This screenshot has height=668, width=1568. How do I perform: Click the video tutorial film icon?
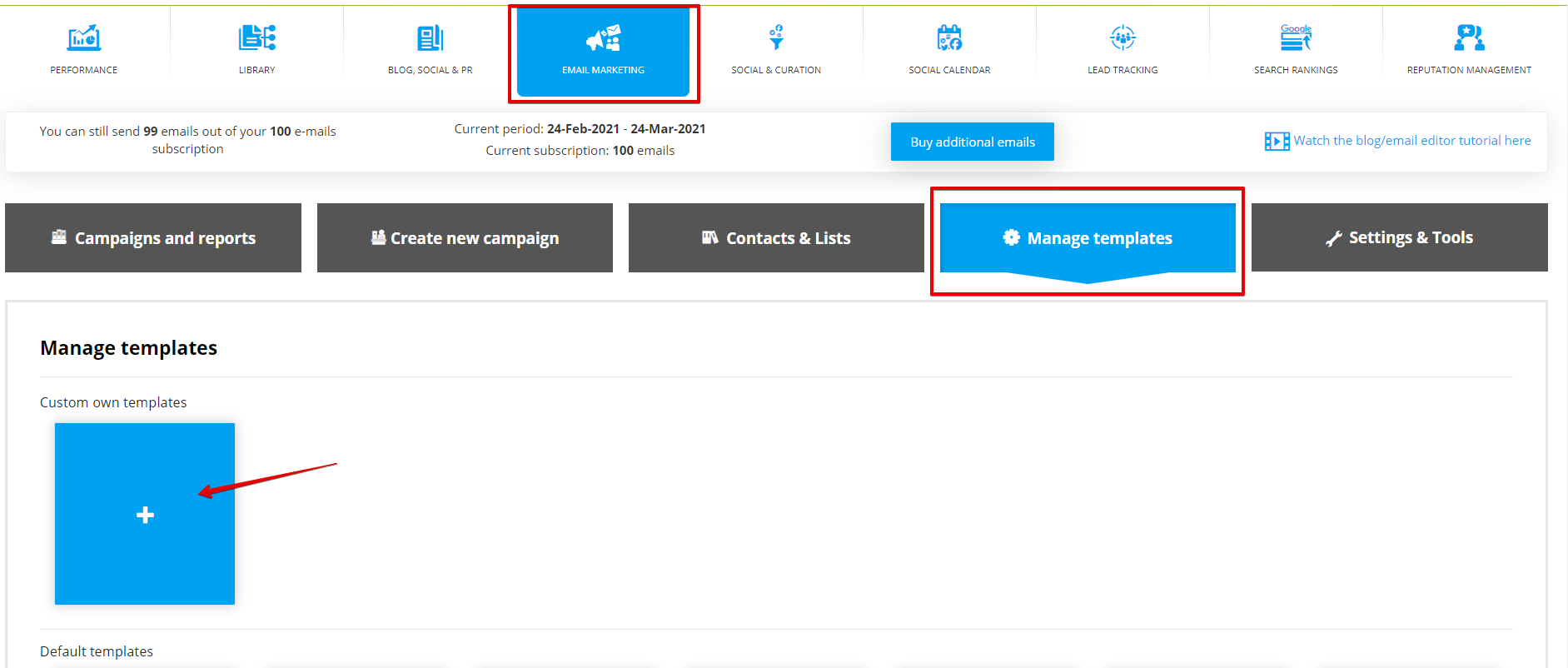pos(1277,142)
